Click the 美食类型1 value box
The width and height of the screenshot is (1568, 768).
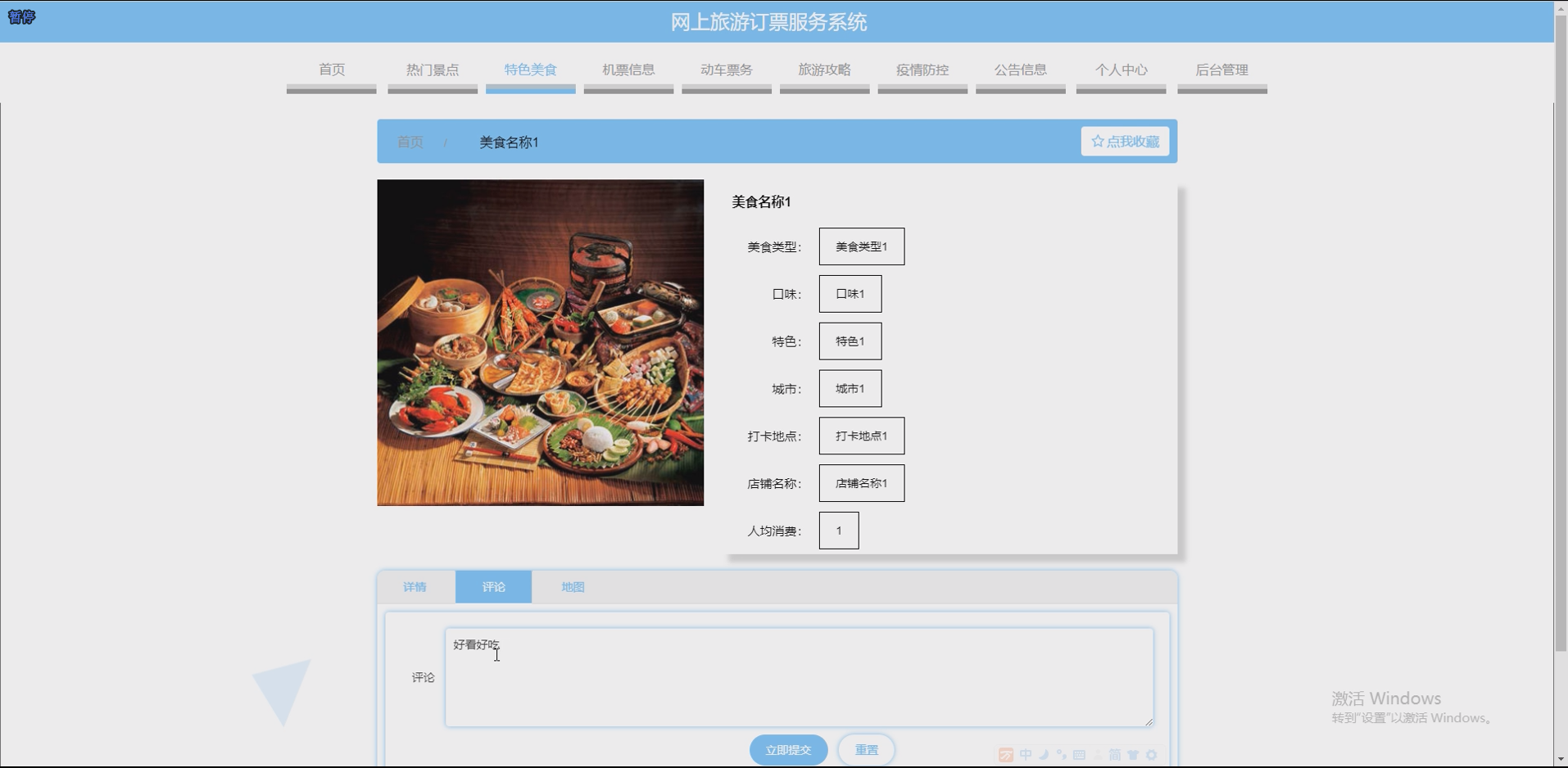[x=862, y=246]
